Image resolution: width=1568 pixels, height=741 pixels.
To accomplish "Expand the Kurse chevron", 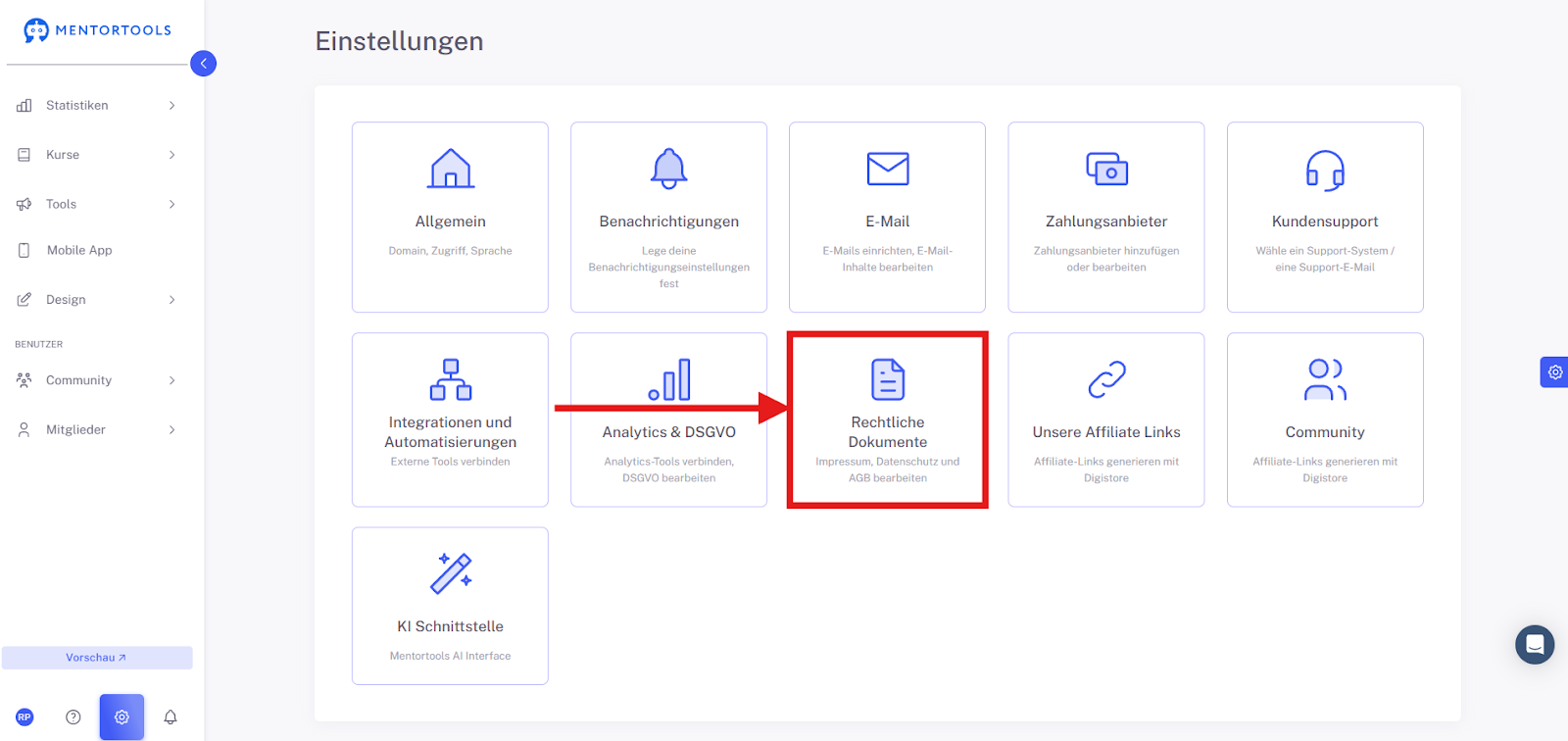I will pyautogui.click(x=171, y=155).
